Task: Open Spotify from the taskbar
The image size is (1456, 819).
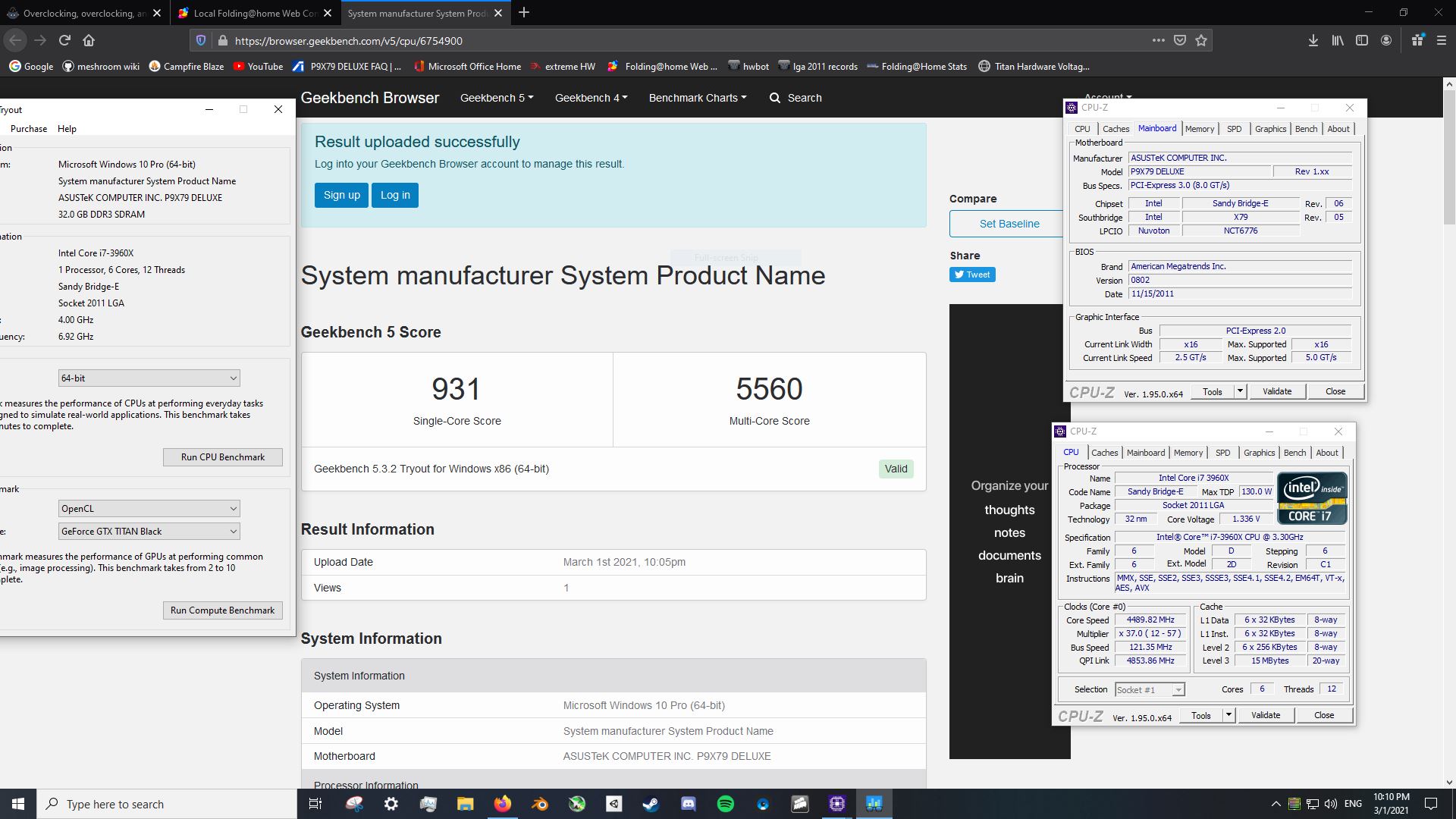Action: tap(725, 804)
